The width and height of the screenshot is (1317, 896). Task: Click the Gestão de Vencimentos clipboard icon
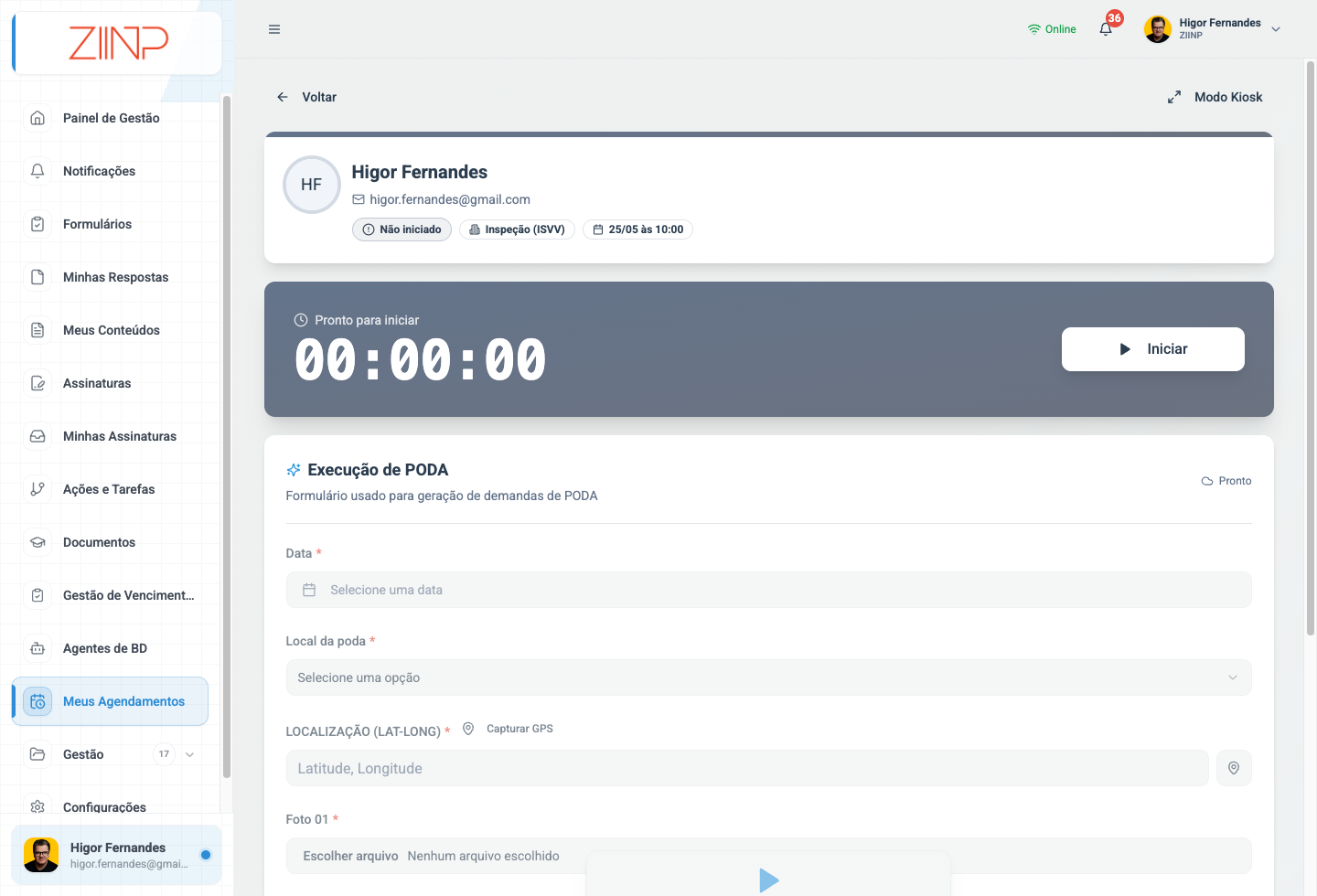point(37,595)
